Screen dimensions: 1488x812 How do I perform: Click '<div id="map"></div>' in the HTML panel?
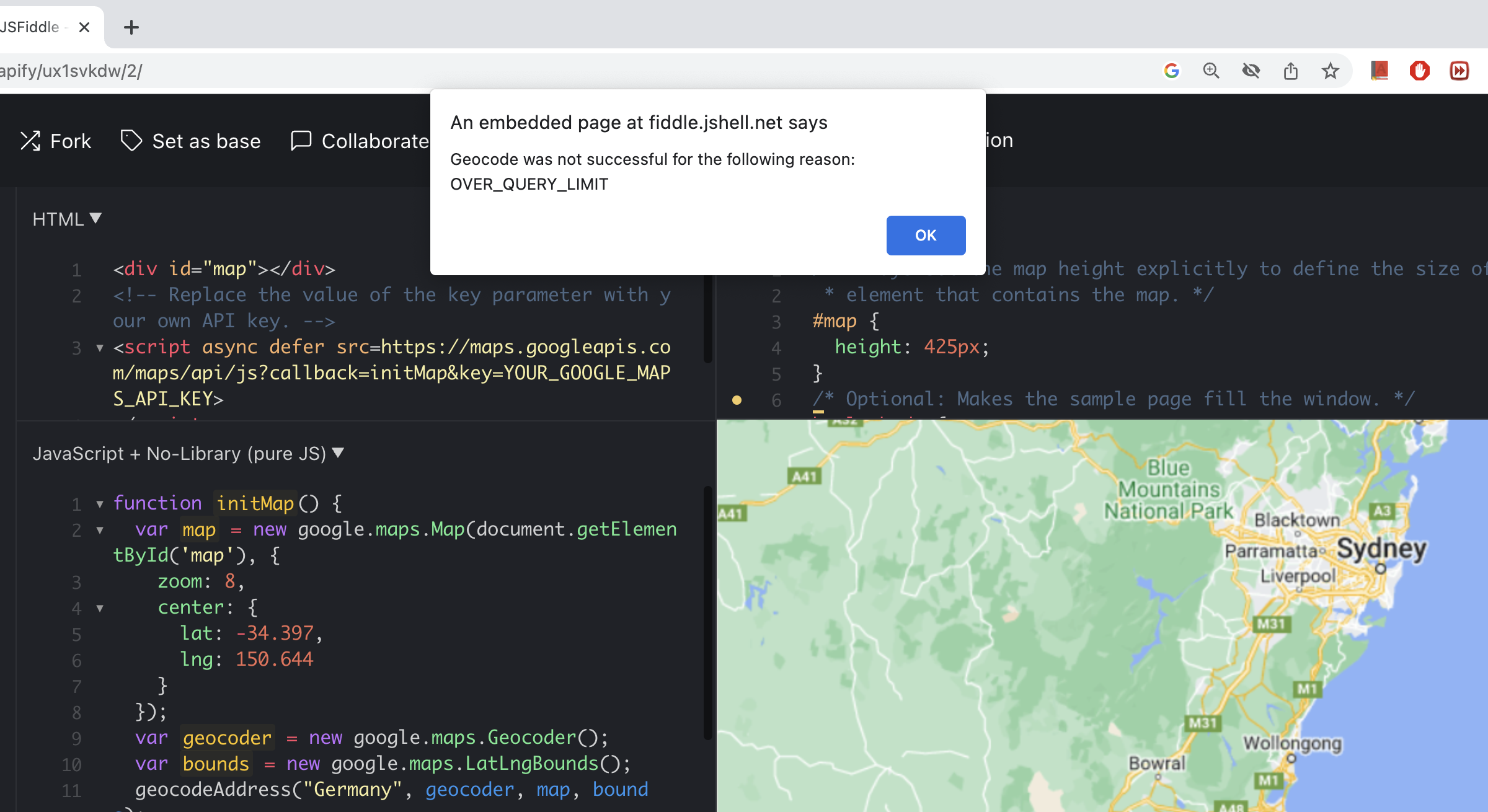pos(224,268)
